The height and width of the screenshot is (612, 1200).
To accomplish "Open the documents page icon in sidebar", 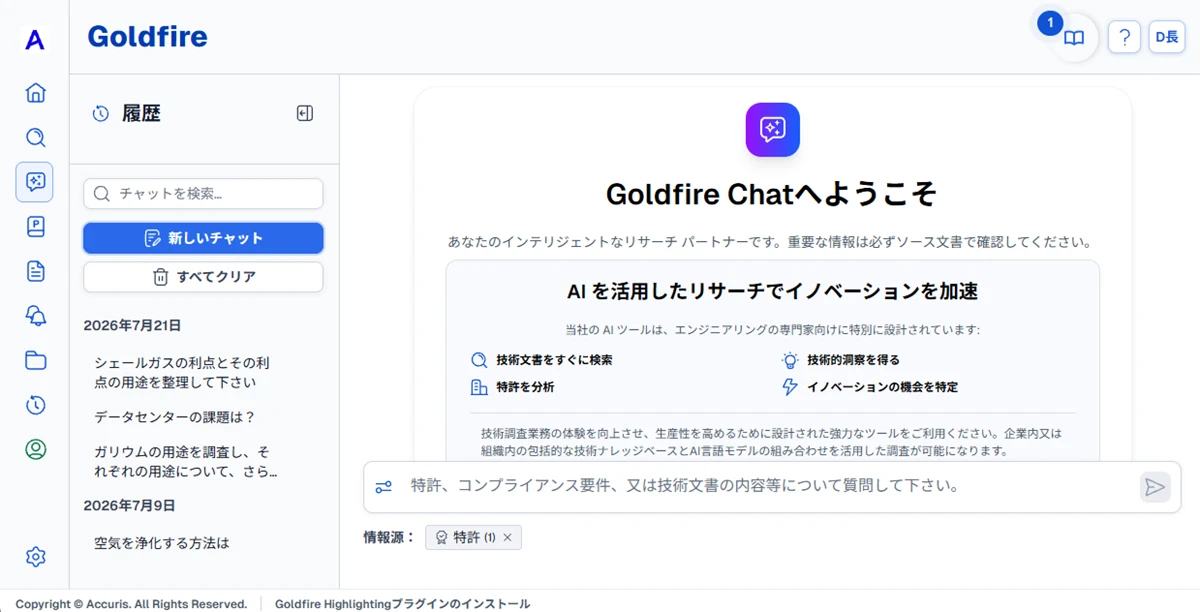I will click(35, 271).
